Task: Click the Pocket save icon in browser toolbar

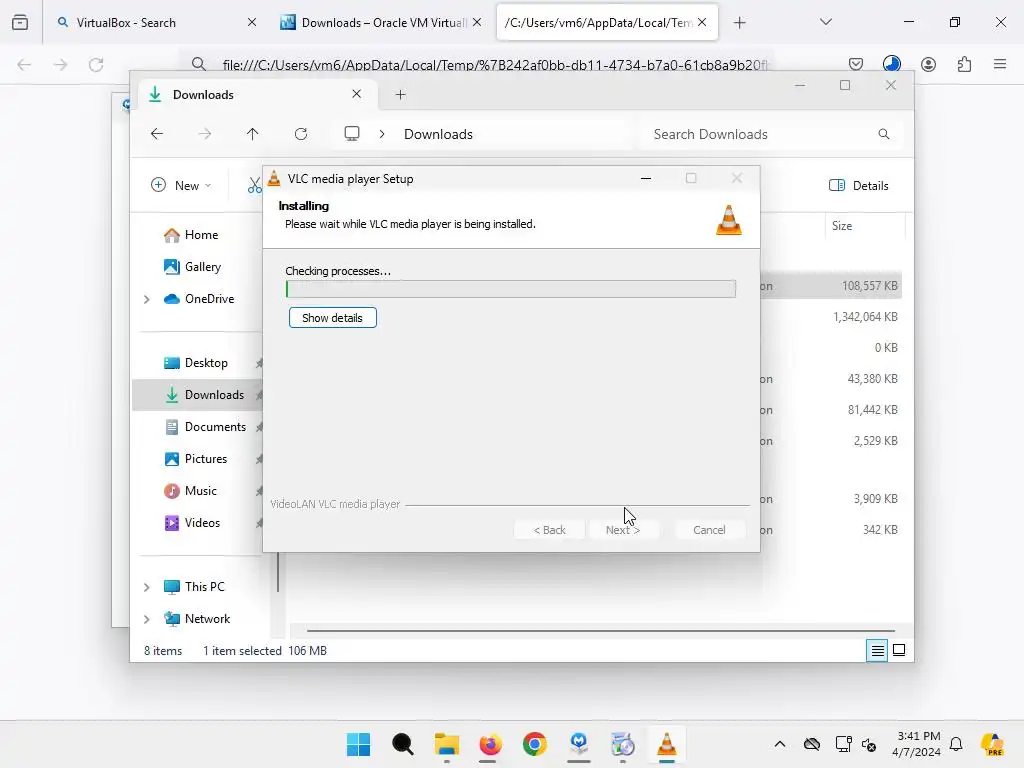Action: tap(856, 64)
